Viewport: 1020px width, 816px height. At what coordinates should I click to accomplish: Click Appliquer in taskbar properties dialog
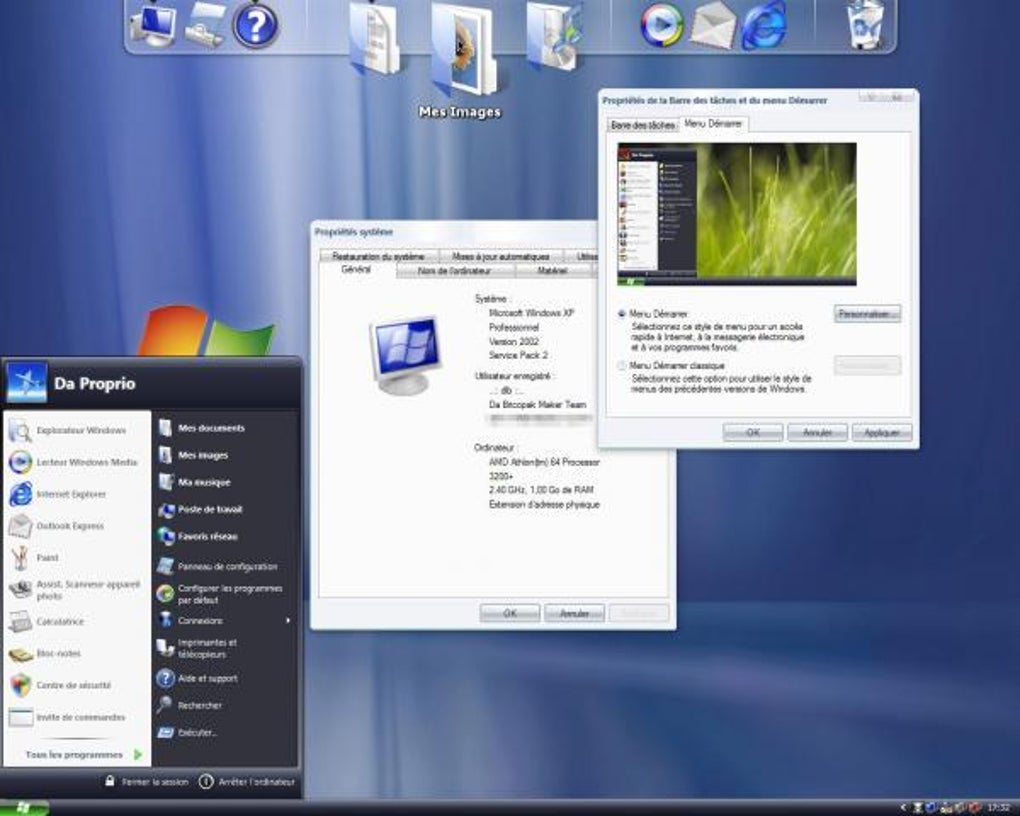(881, 433)
